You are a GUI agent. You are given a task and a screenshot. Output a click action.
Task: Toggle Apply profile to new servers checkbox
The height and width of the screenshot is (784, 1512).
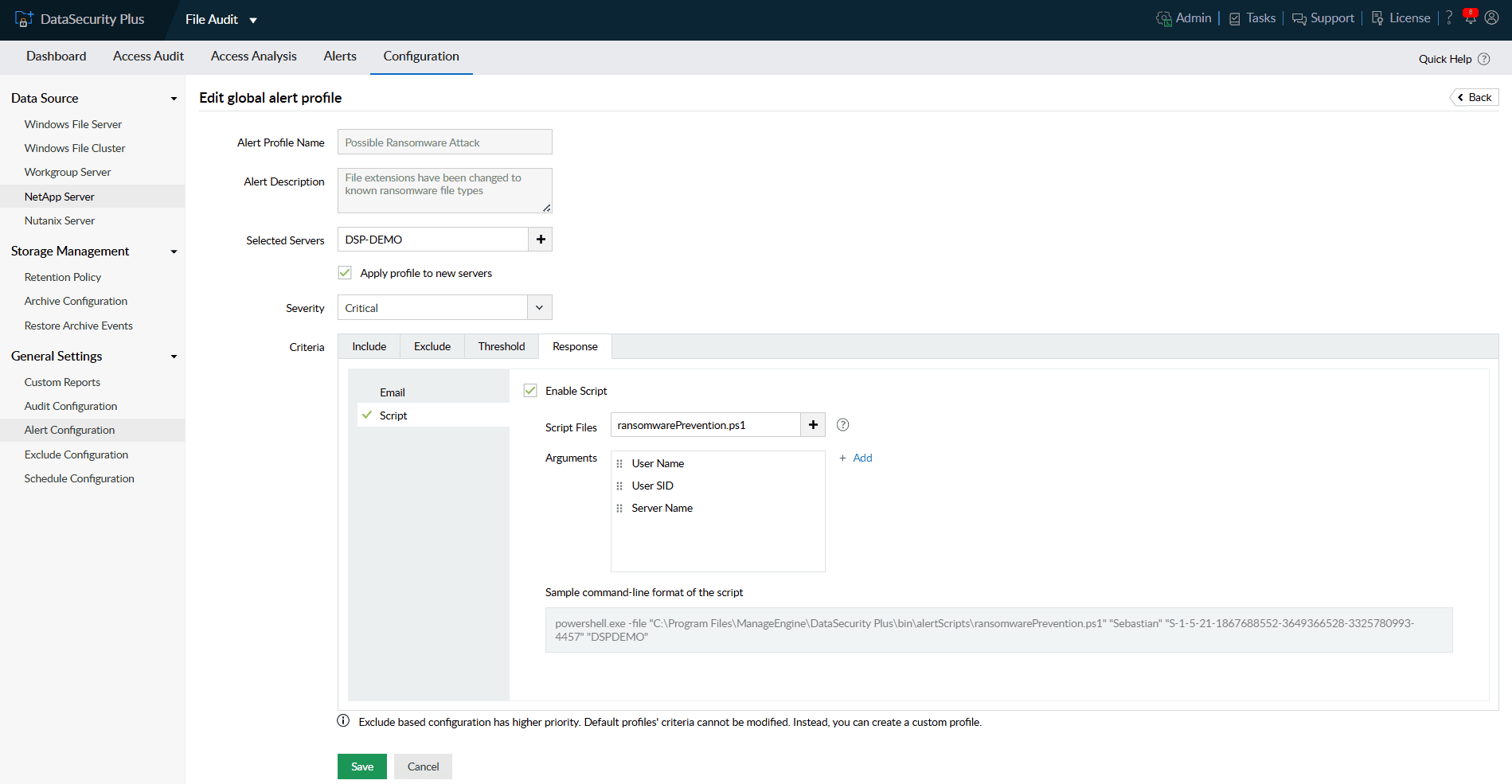click(x=345, y=273)
